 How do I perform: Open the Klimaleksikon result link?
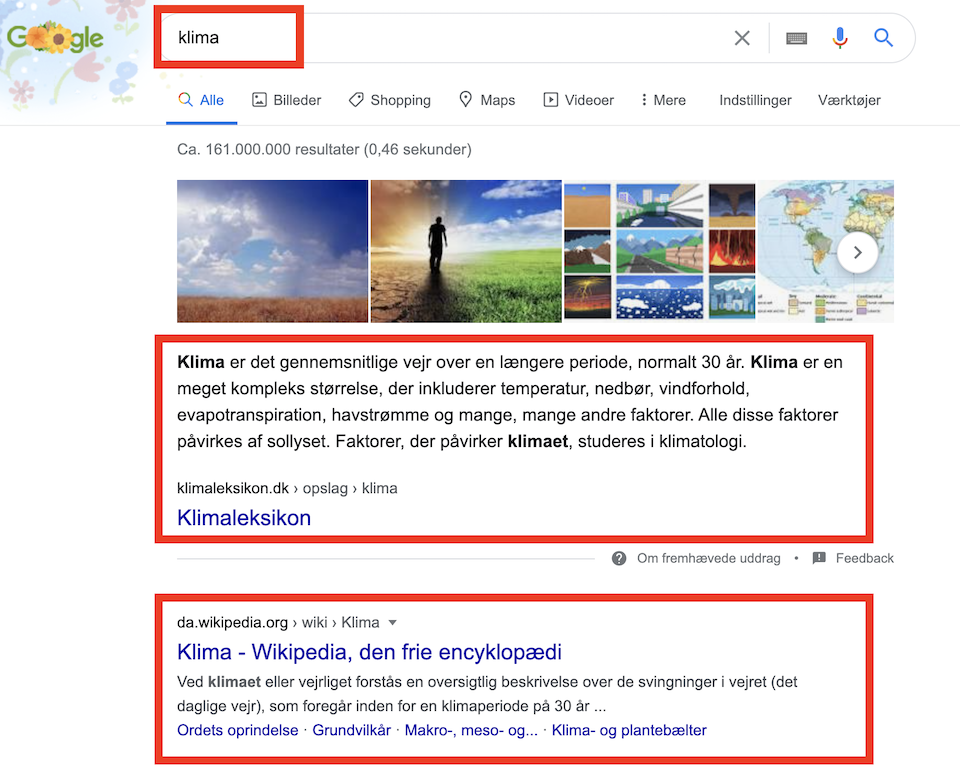click(244, 518)
